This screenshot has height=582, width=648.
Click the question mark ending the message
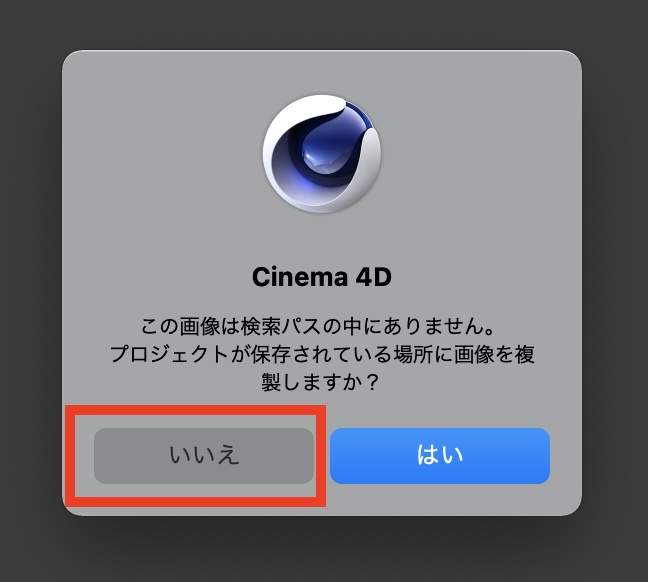[x=372, y=382]
